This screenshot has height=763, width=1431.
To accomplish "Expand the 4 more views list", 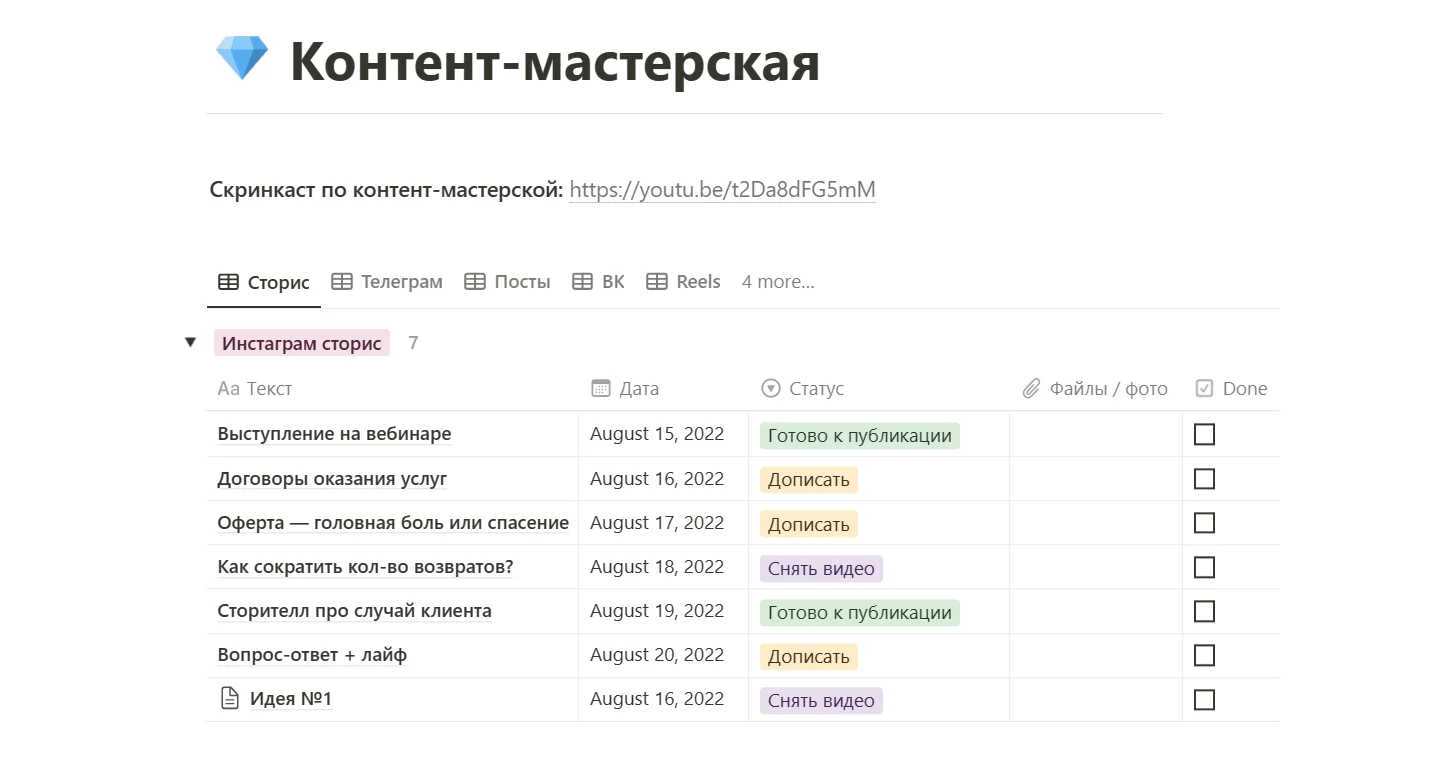I will coord(777,282).
